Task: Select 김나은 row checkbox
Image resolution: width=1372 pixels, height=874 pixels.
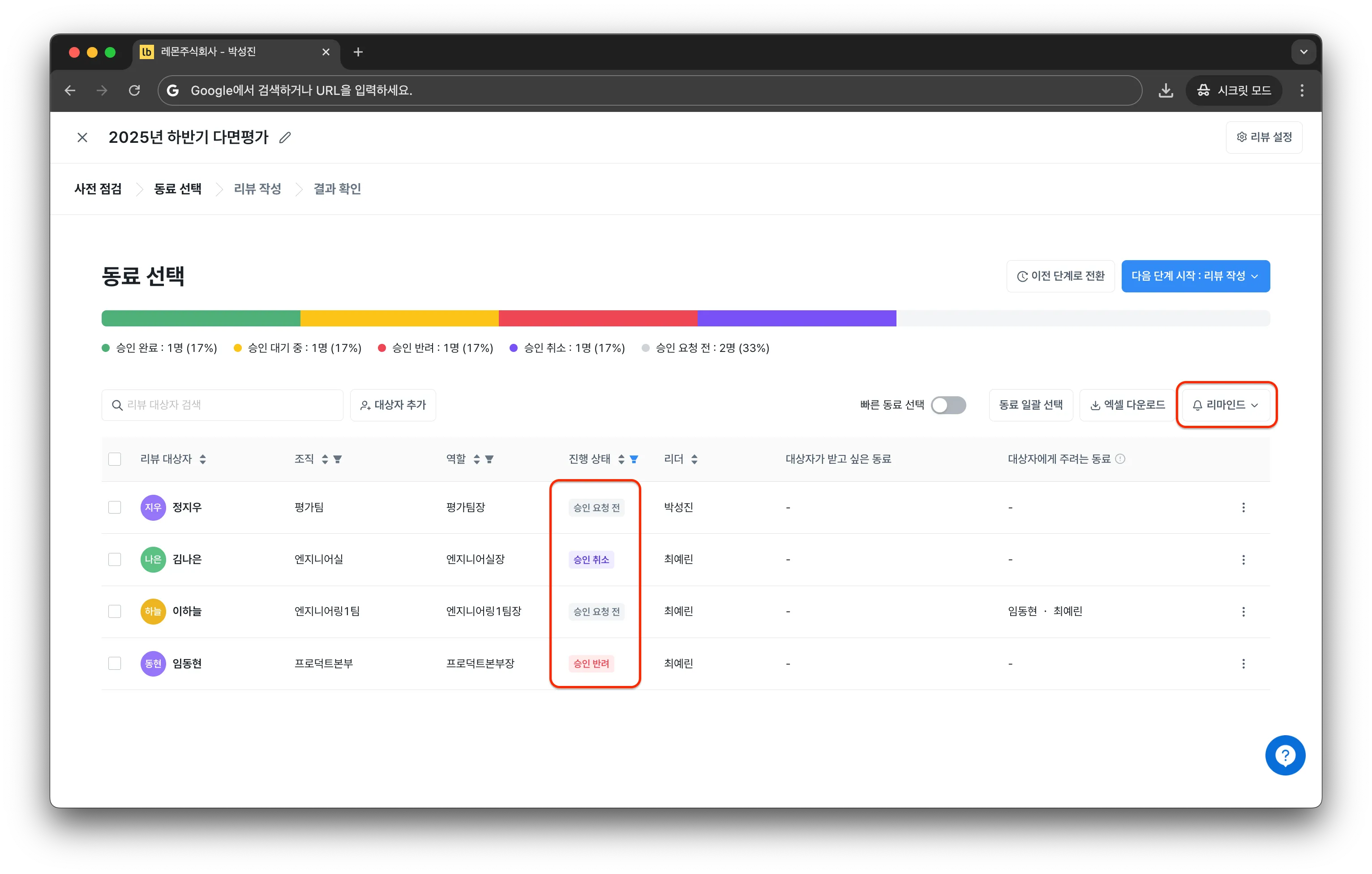Action: click(x=115, y=560)
